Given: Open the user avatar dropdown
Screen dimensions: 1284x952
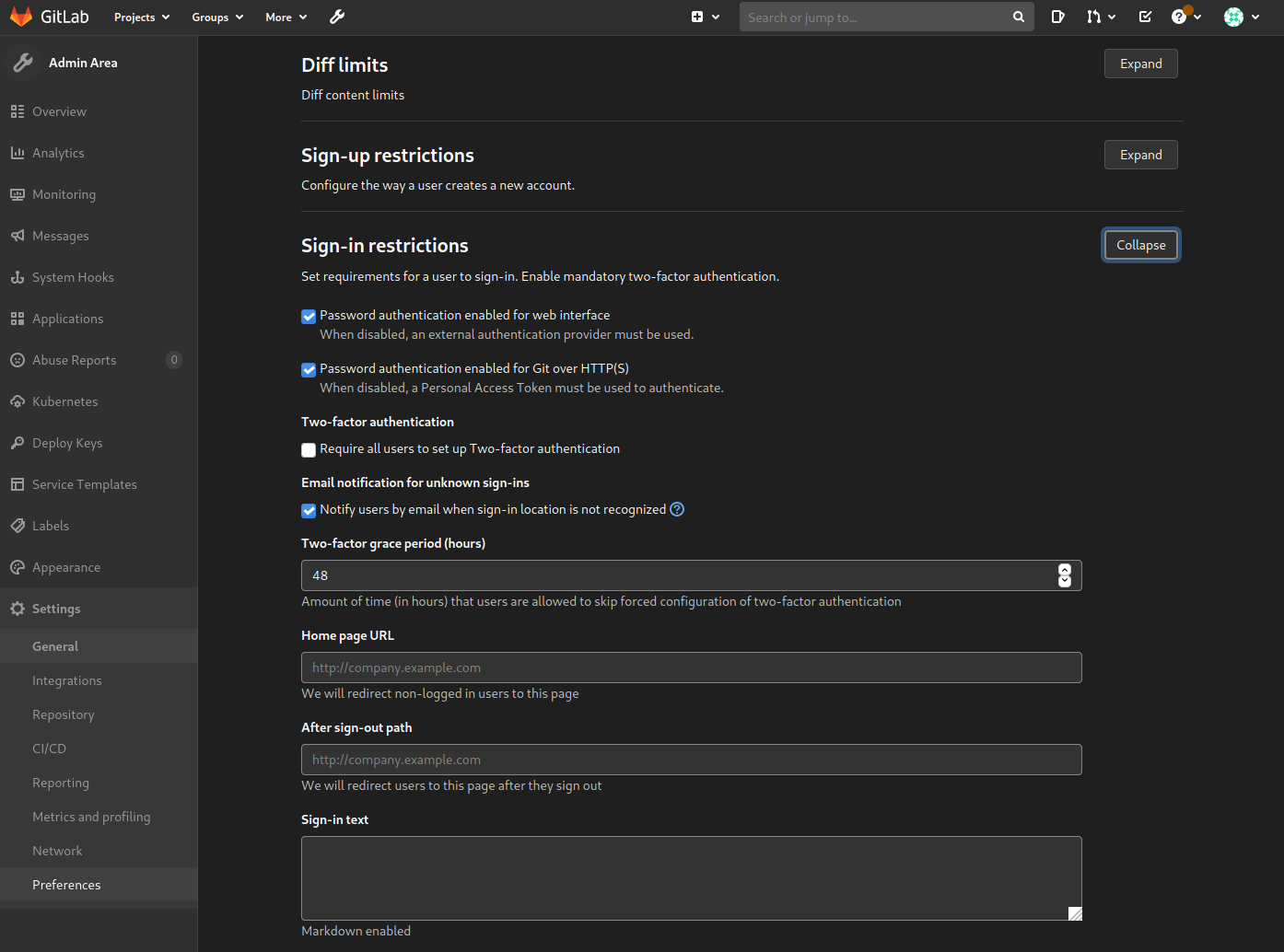Looking at the screenshot, I should pos(1241,17).
